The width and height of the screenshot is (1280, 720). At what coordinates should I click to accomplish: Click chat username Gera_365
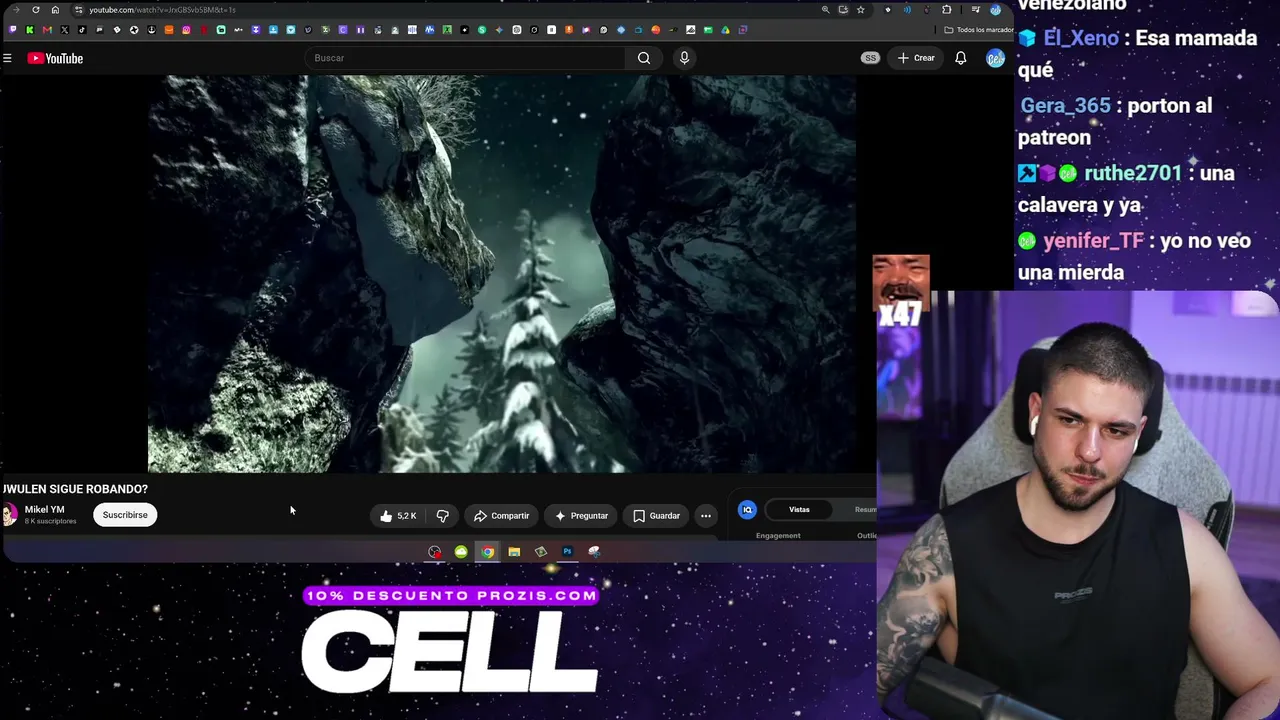tap(1065, 105)
